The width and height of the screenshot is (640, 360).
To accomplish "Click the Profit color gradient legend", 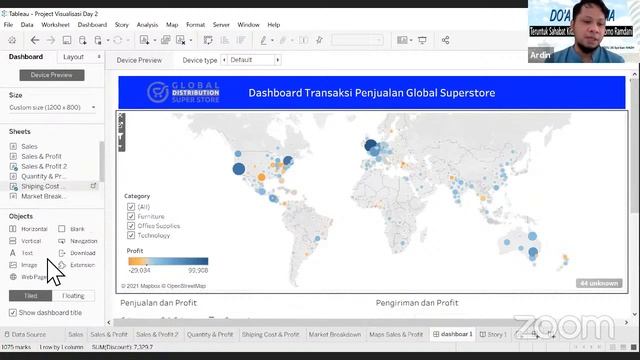I will [168, 261].
